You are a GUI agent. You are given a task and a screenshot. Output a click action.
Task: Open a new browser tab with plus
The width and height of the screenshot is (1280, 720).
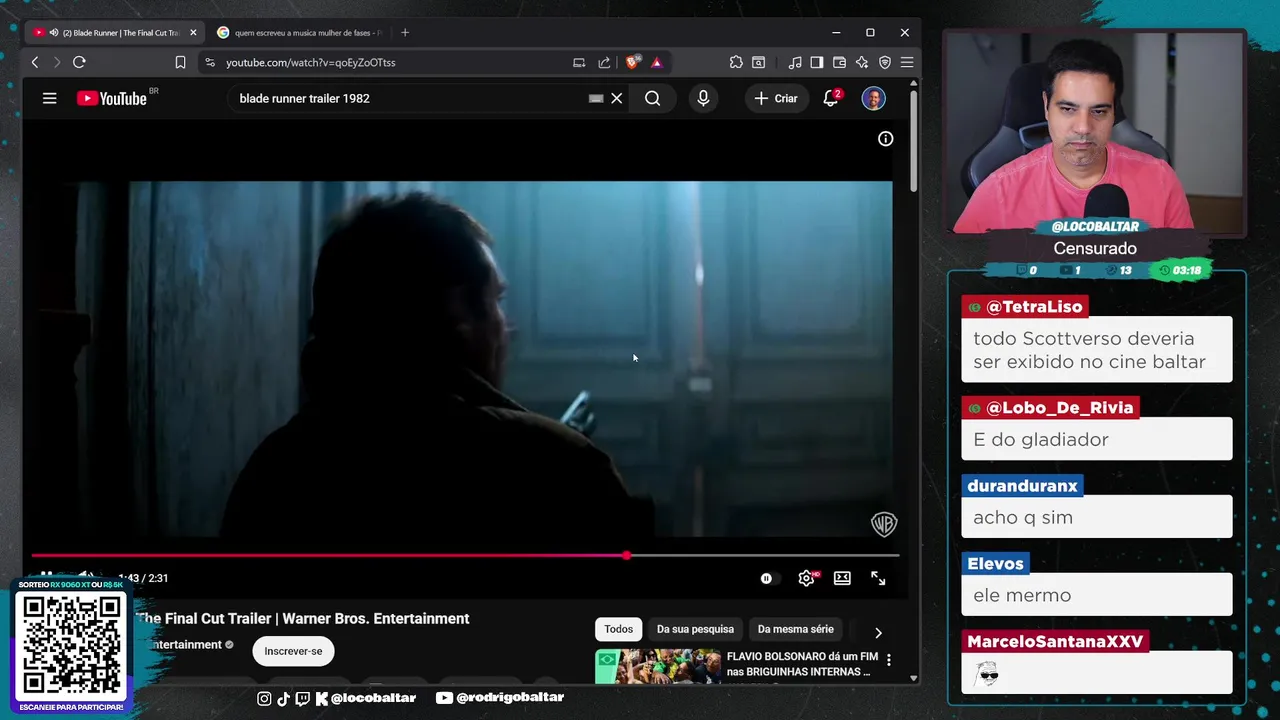click(x=405, y=33)
